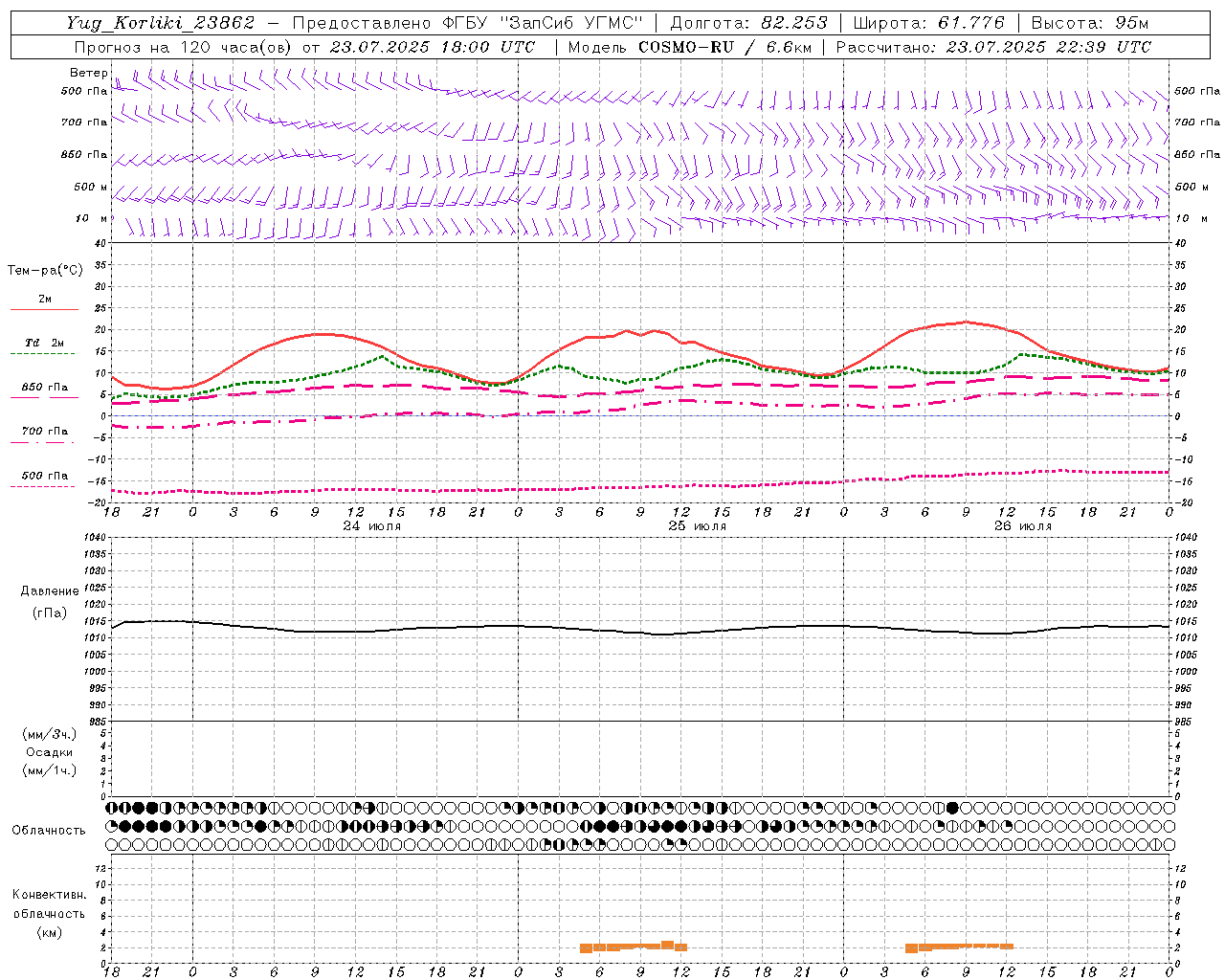
Task: Click the 25 июля date label
Action: tap(697, 526)
